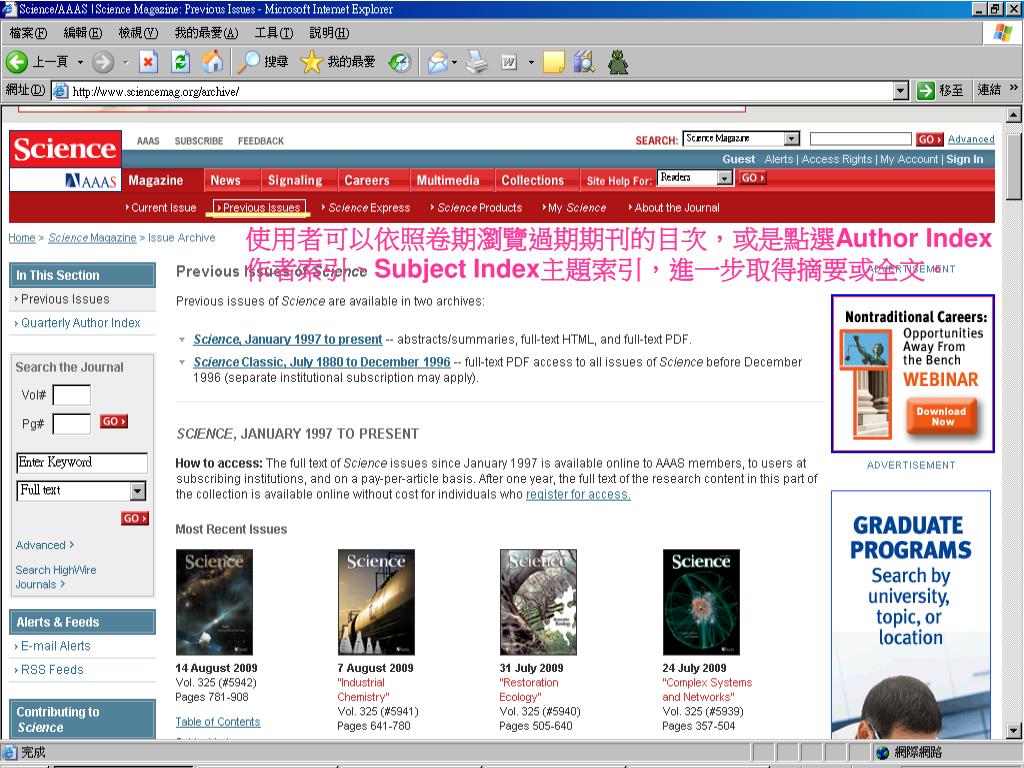
Task: Click the vertical scrollbar up arrow
Action: (1014, 116)
